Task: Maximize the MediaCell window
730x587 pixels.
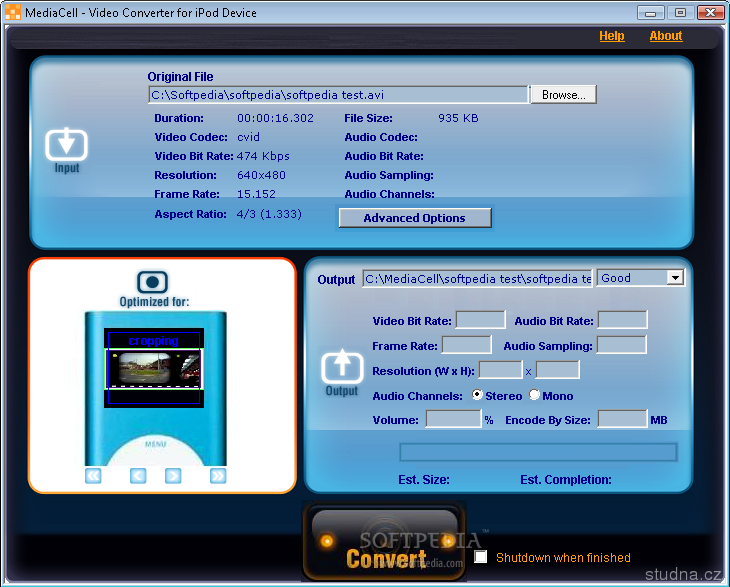Action: [680, 13]
